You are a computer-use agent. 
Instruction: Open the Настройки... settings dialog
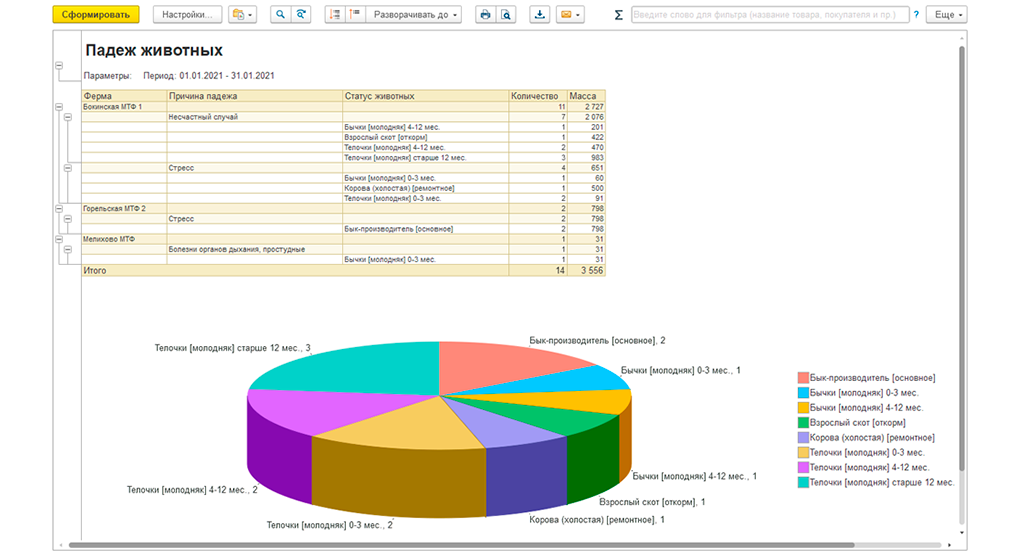point(187,14)
